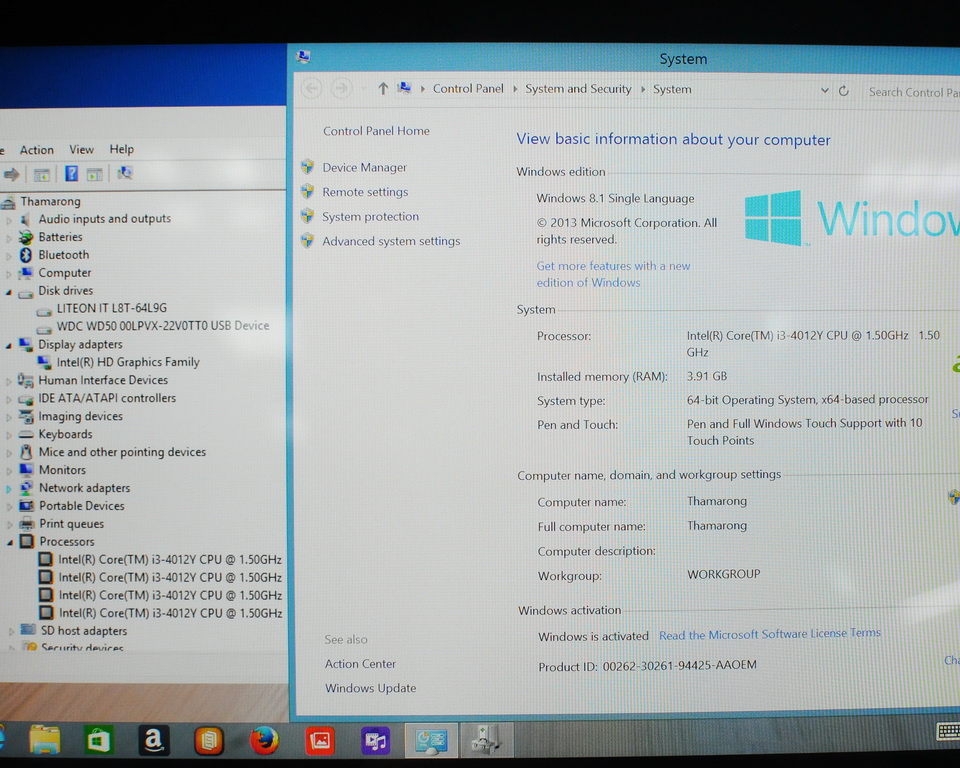This screenshot has height=768, width=960.
Task: Click the Up arrow in System window
Action: (383, 89)
